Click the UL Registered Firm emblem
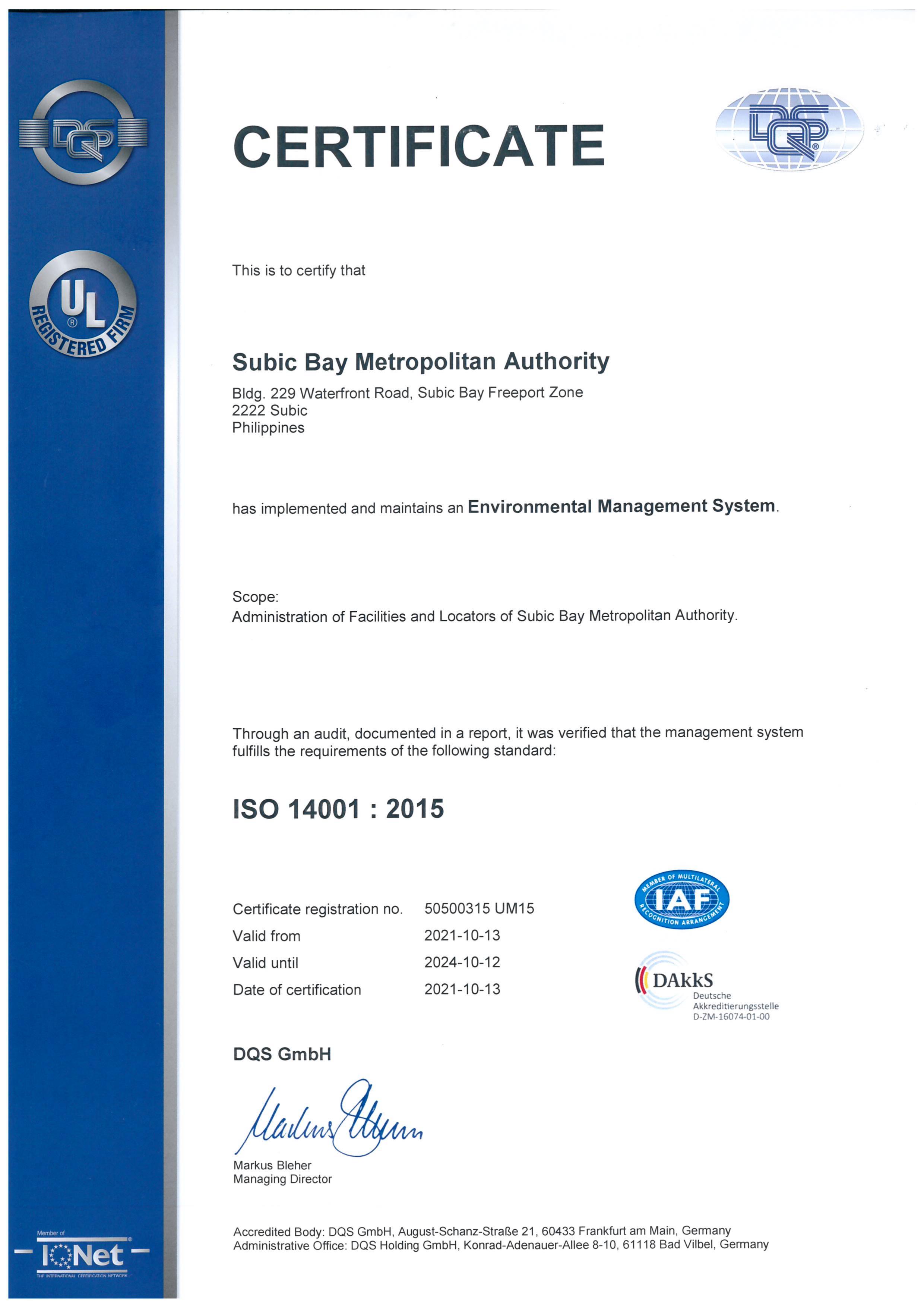 pos(83,304)
